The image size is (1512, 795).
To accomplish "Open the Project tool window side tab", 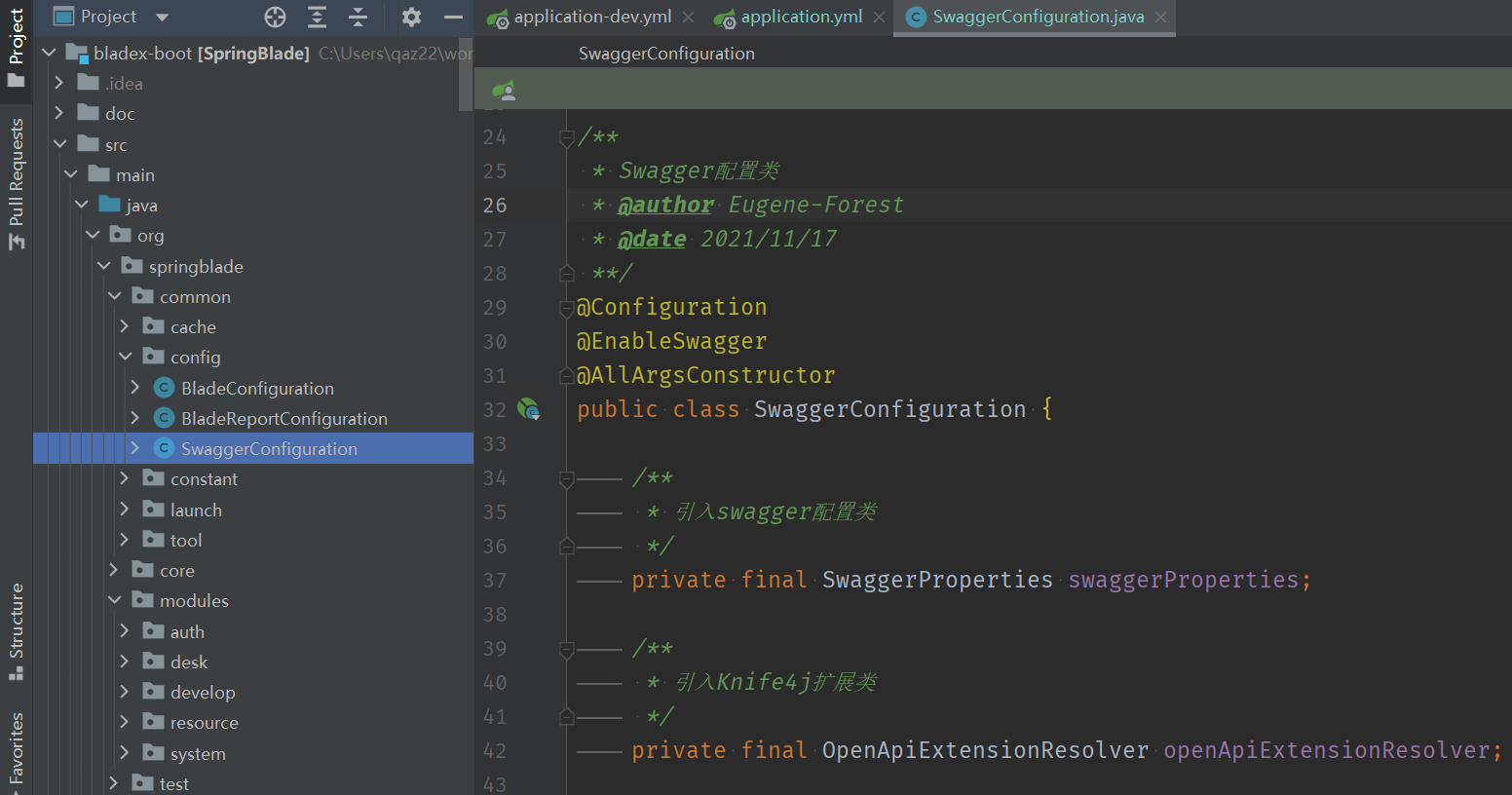I will click(16, 49).
